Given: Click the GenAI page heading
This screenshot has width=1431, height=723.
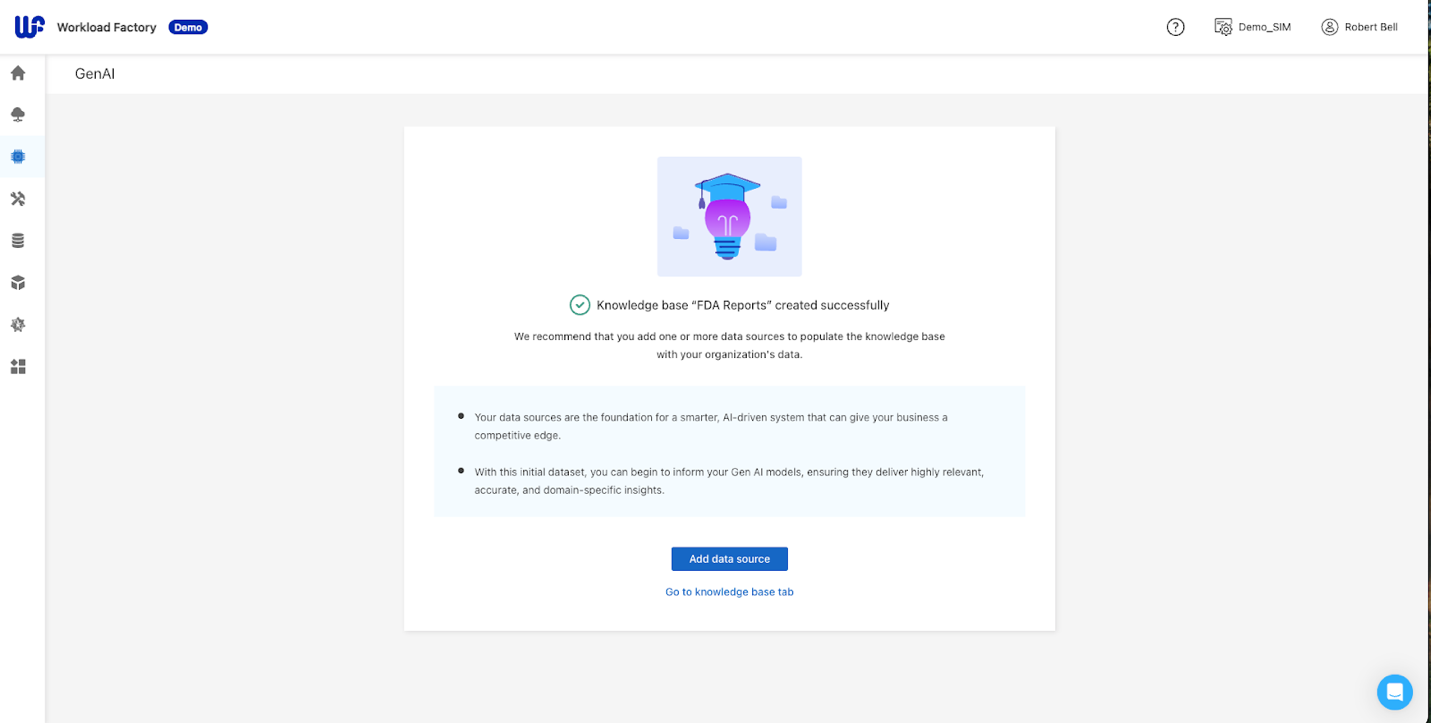Looking at the screenshot, I should (95, 74).
